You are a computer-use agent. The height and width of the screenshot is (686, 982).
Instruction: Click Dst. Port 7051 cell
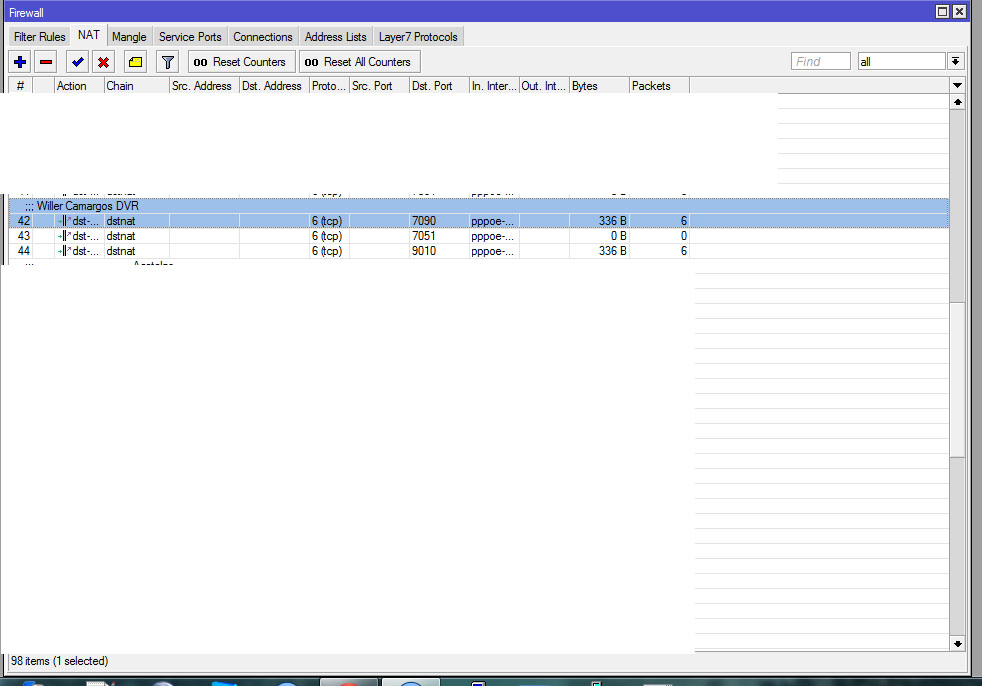click(x=439, y=236)
